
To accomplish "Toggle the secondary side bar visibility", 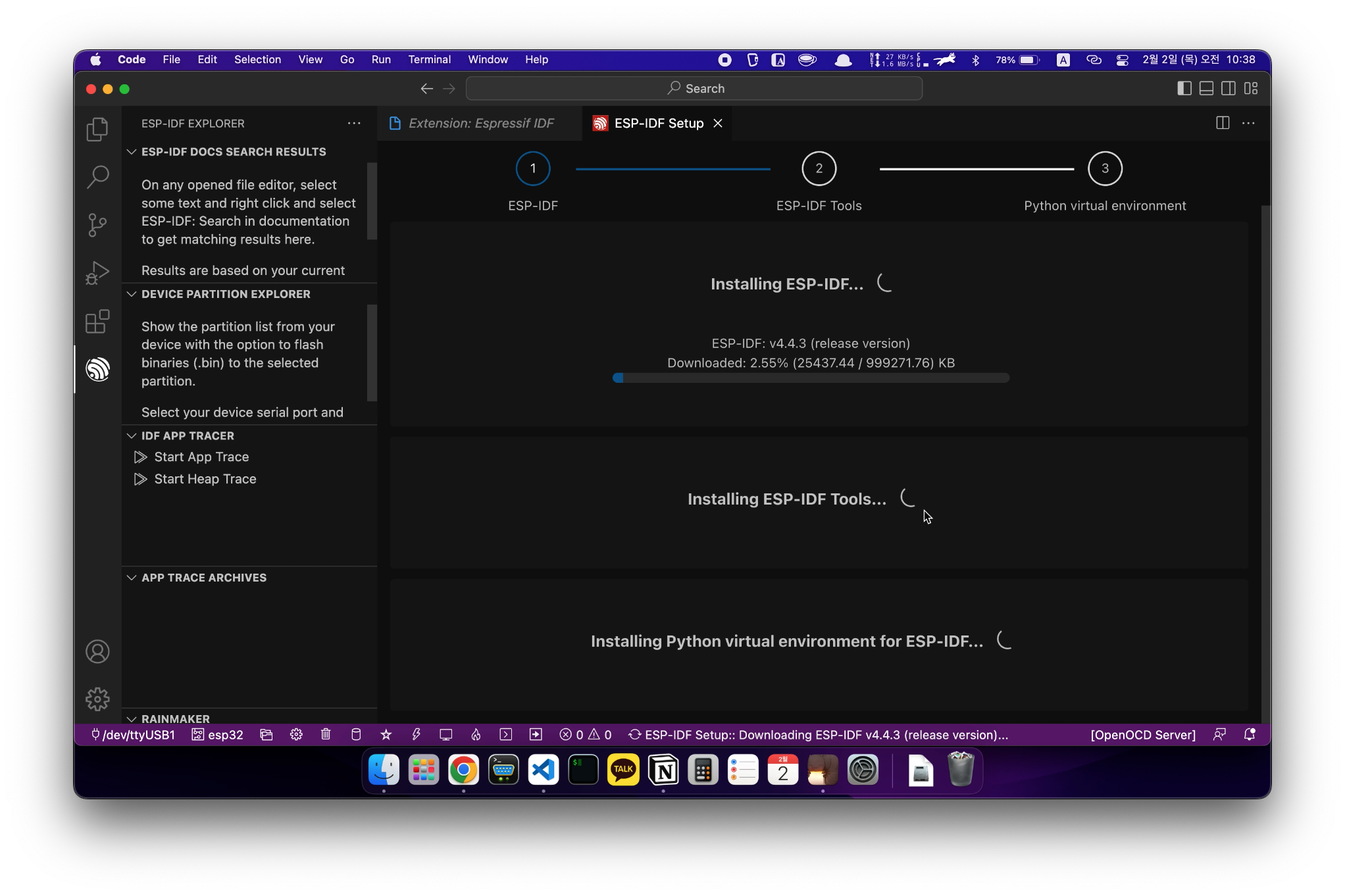I will [x=1228, y=88].
